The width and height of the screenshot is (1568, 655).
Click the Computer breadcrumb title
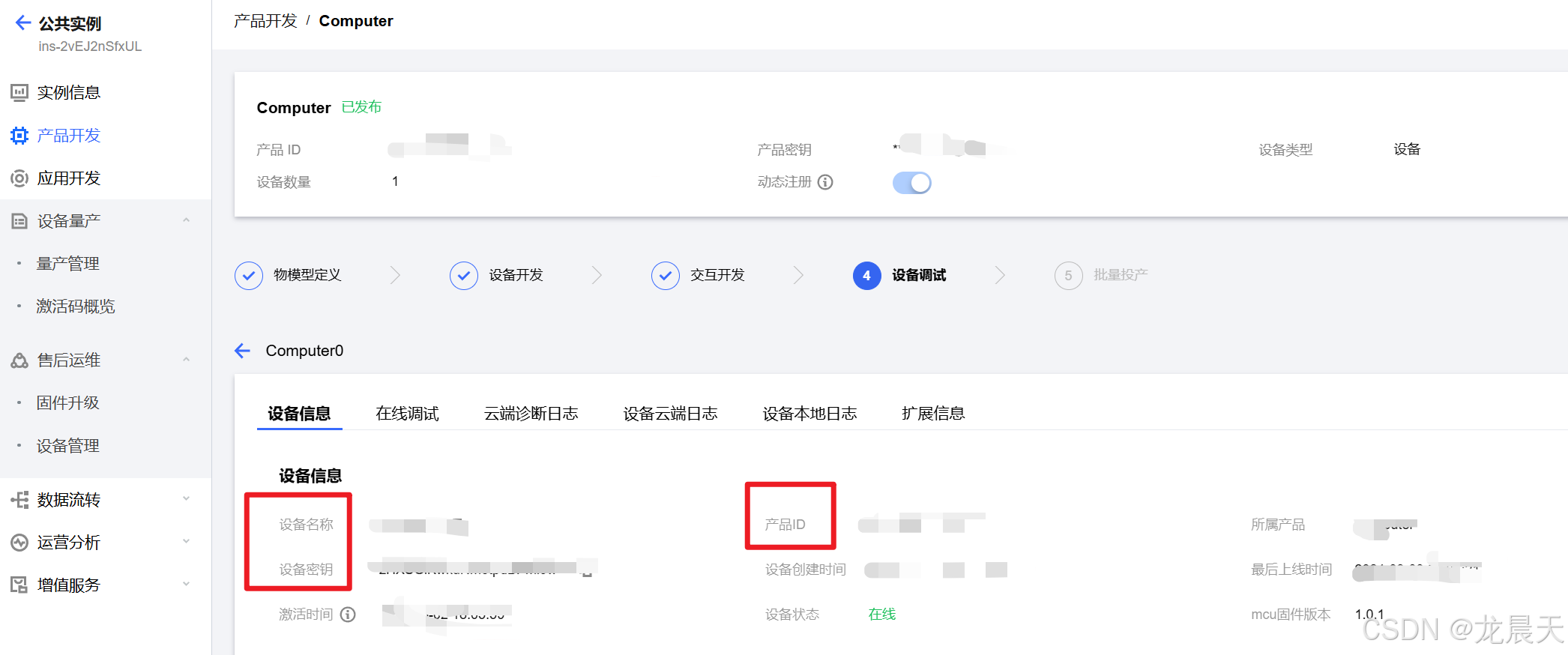(356, 21)
